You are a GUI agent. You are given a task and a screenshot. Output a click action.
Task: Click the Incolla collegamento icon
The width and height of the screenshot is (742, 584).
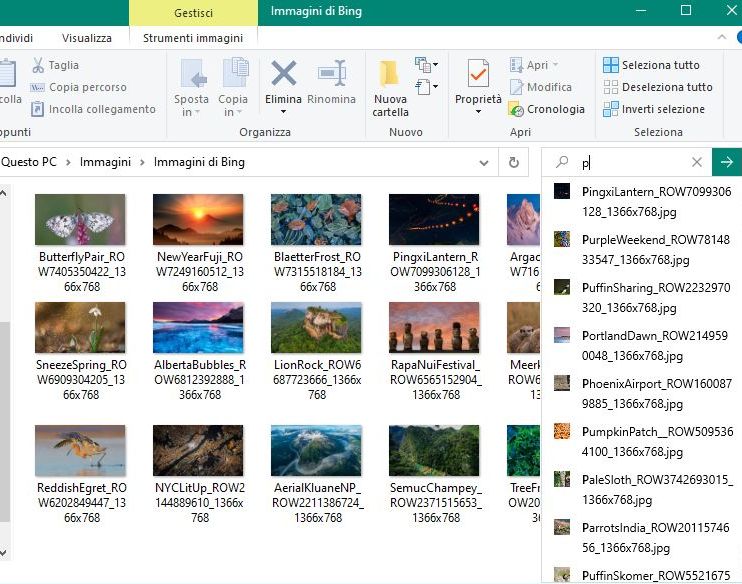click(x=37, y=109)
